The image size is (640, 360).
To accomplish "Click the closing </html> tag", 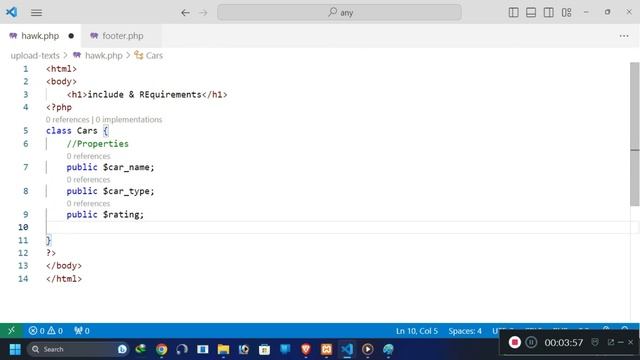I will pyautogui.click(x=64, y=279).
